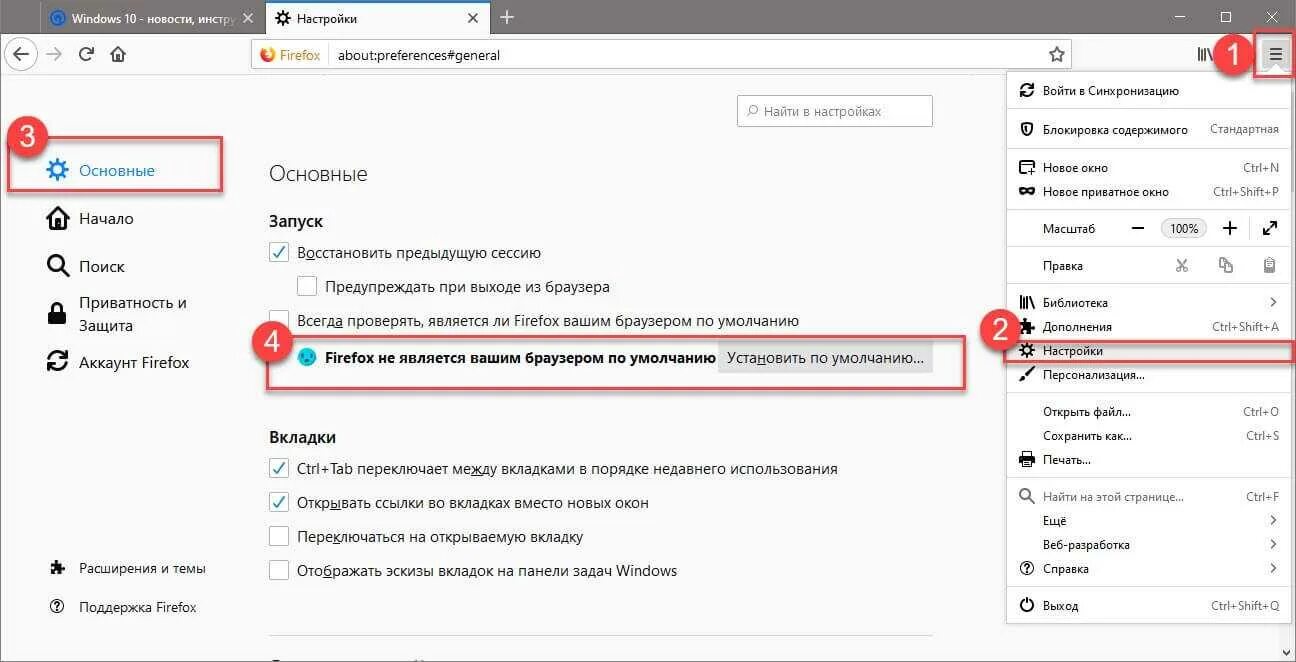Open new tab with plus button
1296x662 pixels.
507,17
